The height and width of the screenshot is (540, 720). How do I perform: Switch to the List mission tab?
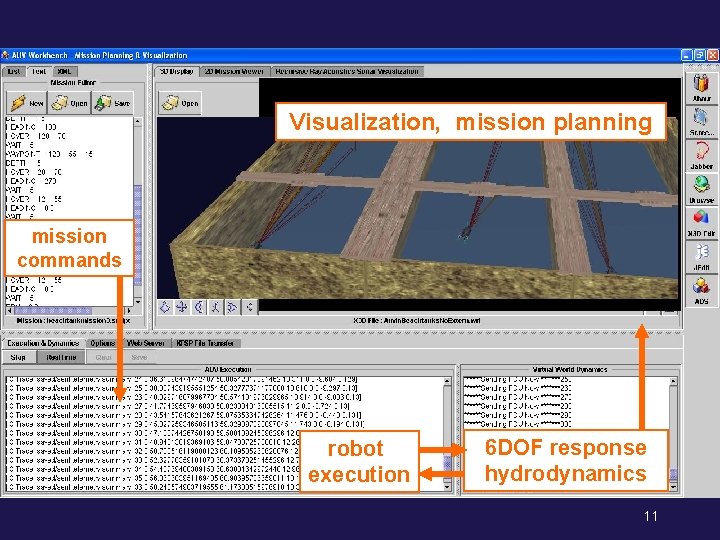(14, 71)
